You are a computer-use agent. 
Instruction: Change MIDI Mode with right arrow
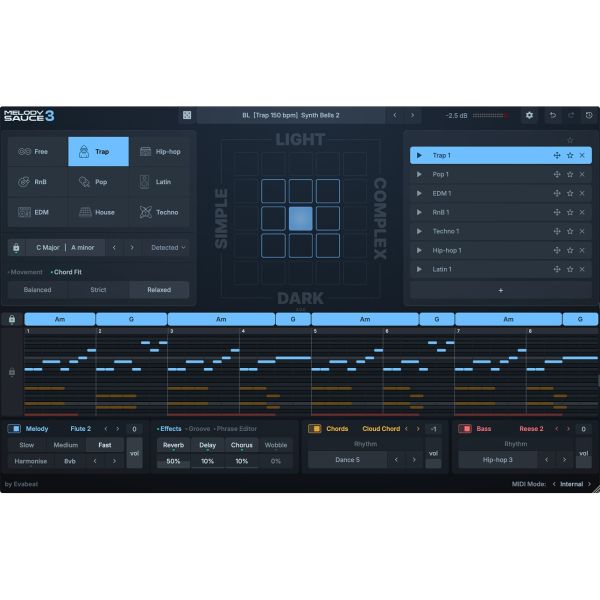(590, 484)
